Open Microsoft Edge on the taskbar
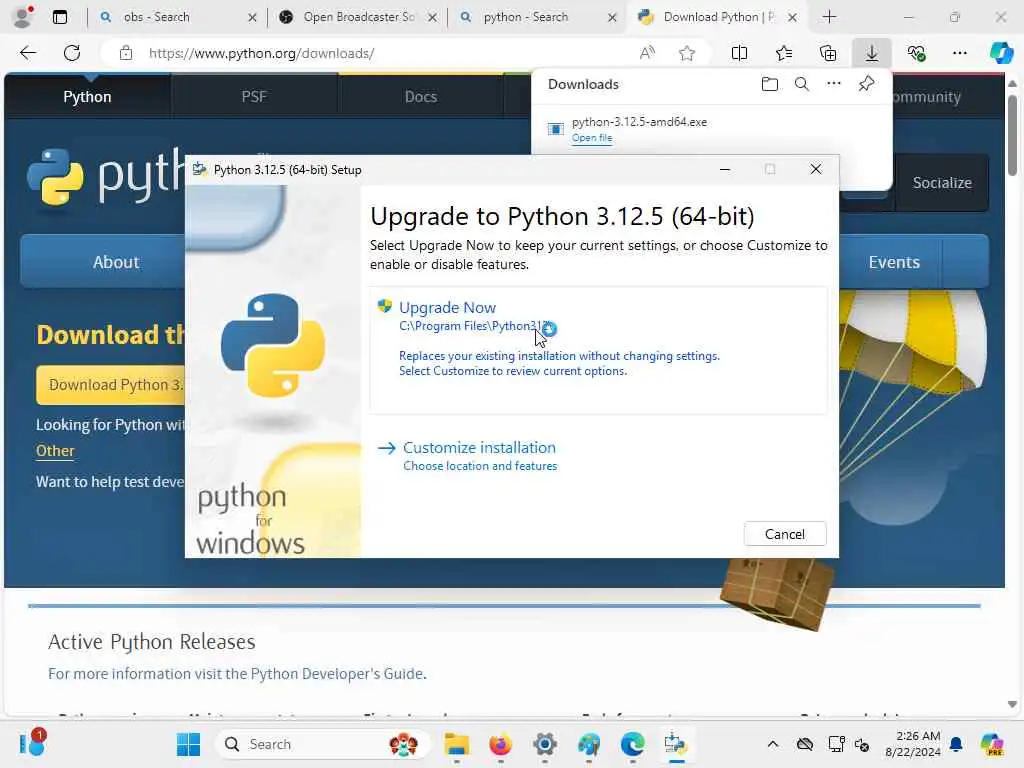1024x768 pixels. [632, 744]
